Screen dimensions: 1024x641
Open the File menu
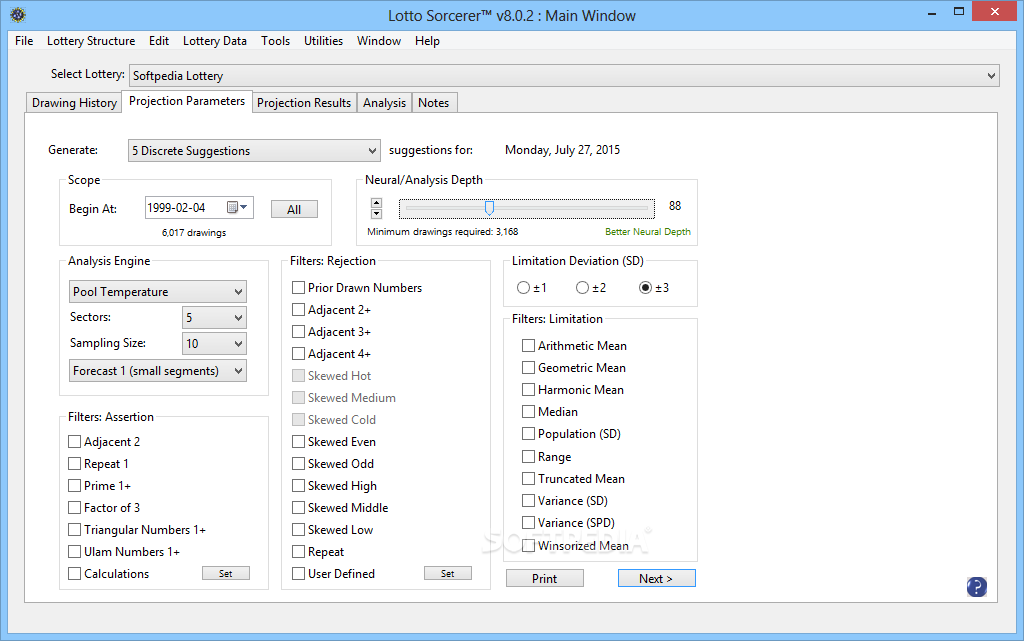24,40
